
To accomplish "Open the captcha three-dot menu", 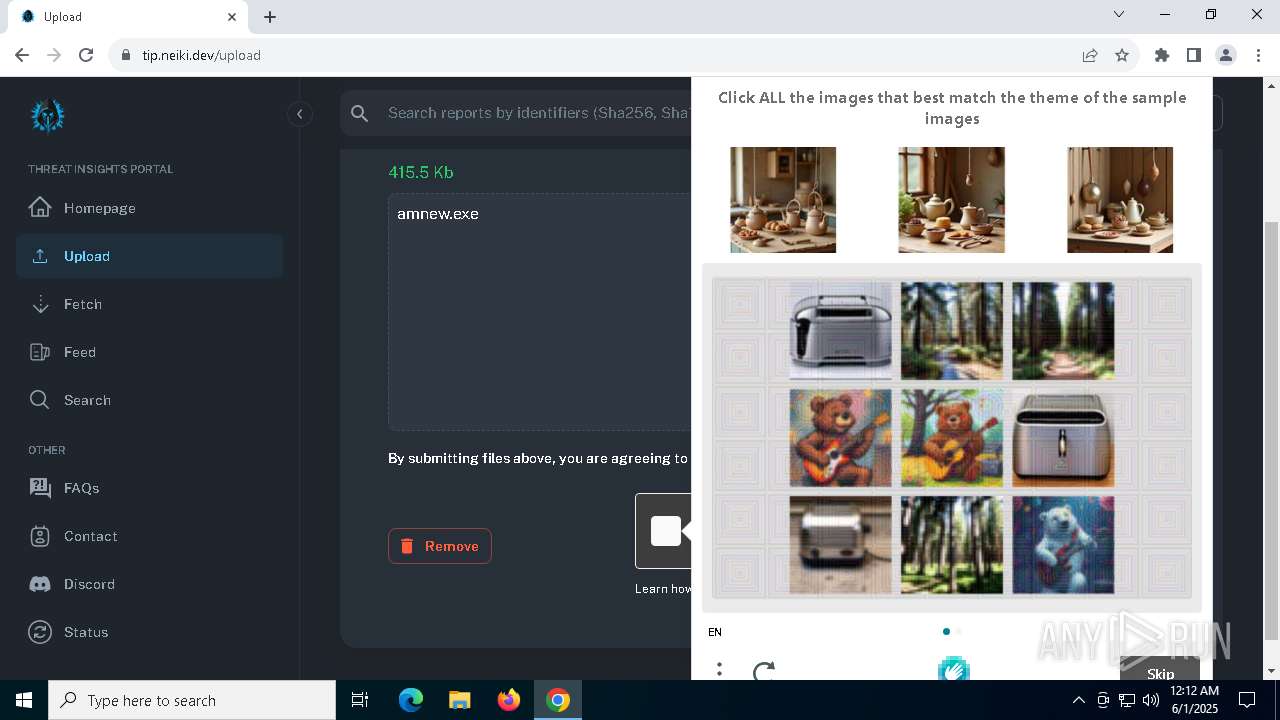I will (719, 670).
